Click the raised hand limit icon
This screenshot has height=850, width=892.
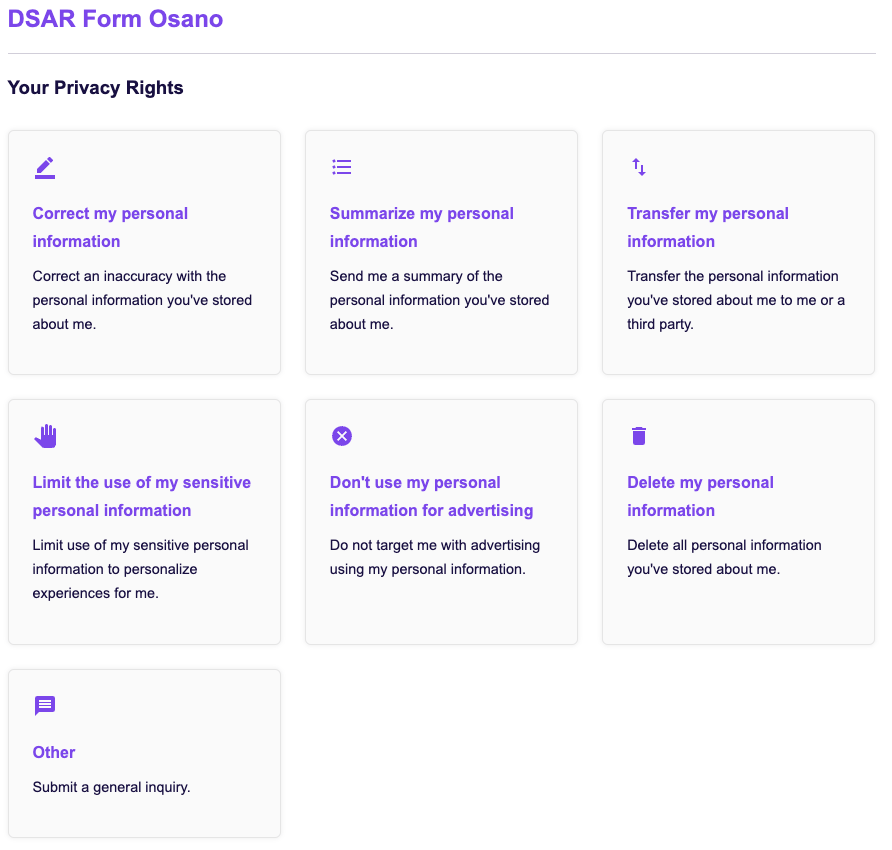point(45,436)
